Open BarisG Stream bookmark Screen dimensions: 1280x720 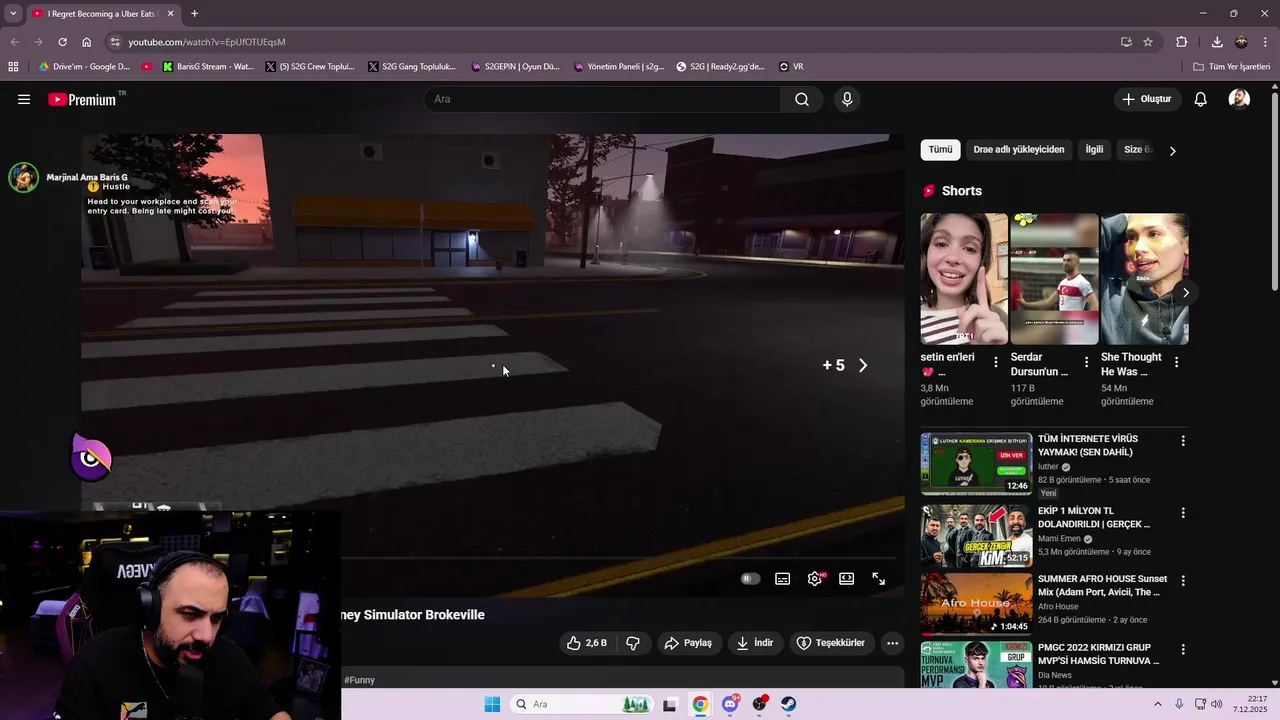point(207,67)
